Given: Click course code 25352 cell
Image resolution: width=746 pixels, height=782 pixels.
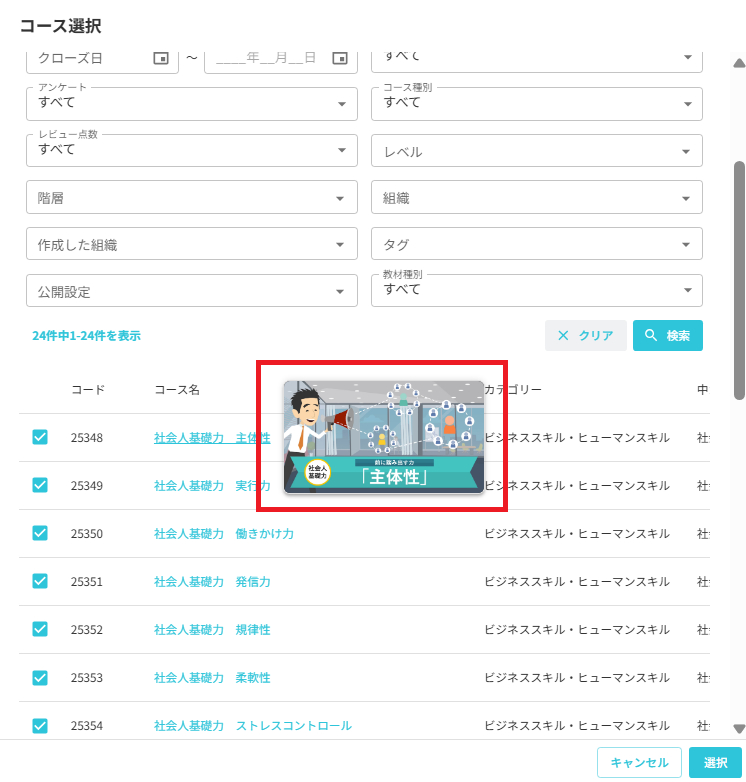Looking at the screenshot, I should click(x=87, y=630).
